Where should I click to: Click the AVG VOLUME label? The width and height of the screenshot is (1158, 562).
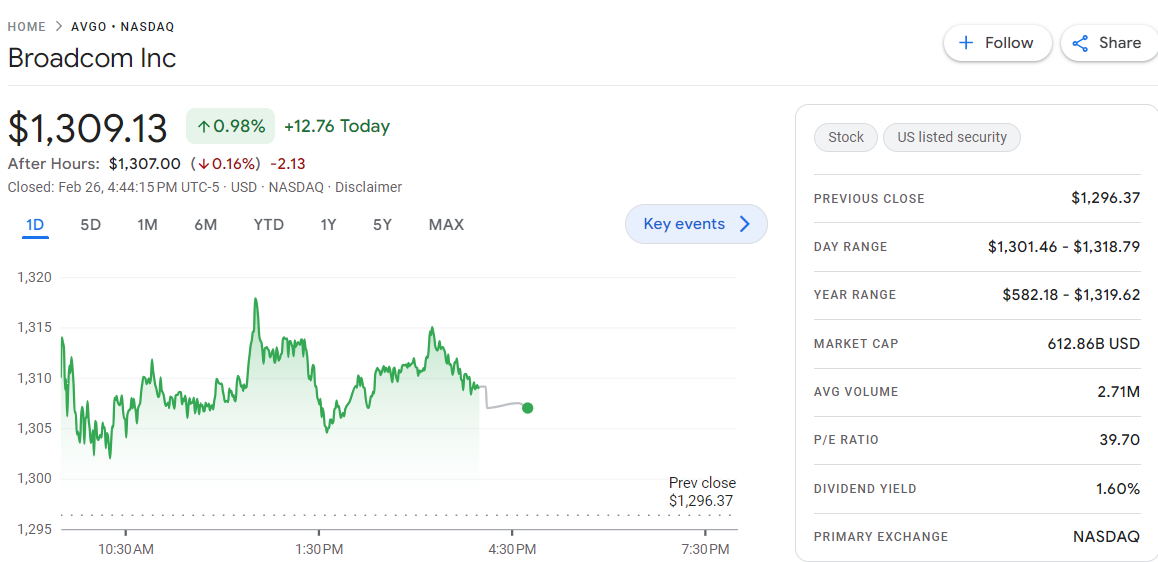[x=856, y=391]
